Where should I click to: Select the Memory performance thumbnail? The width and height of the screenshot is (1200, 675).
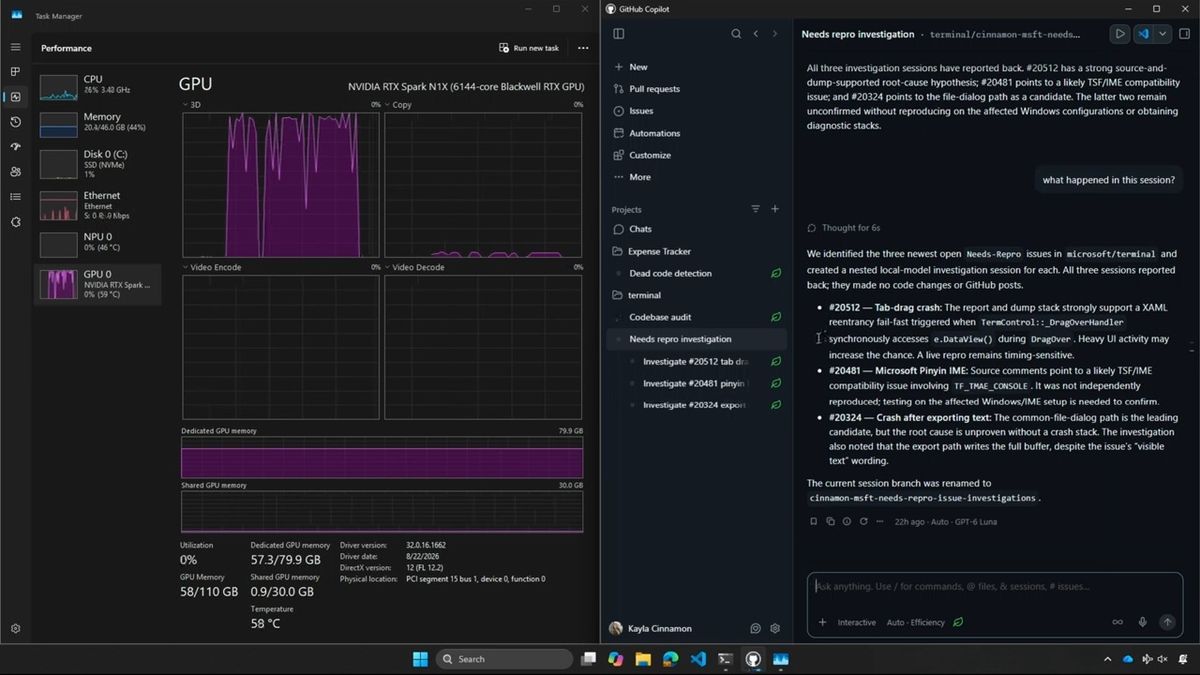(x=98, y=123)
